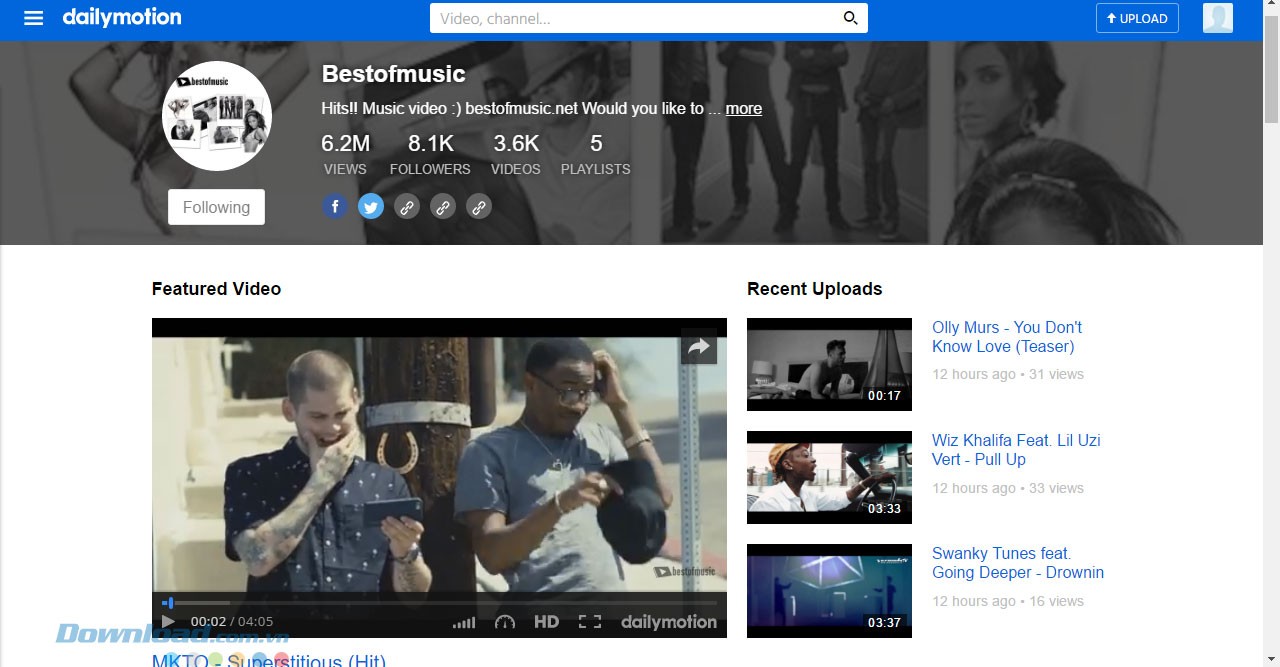Open the Wiz Khalifa Pull Up thumbnail
Image resolution: width=1280 pixels, height=667 pixels.
(x=829, y=477)
